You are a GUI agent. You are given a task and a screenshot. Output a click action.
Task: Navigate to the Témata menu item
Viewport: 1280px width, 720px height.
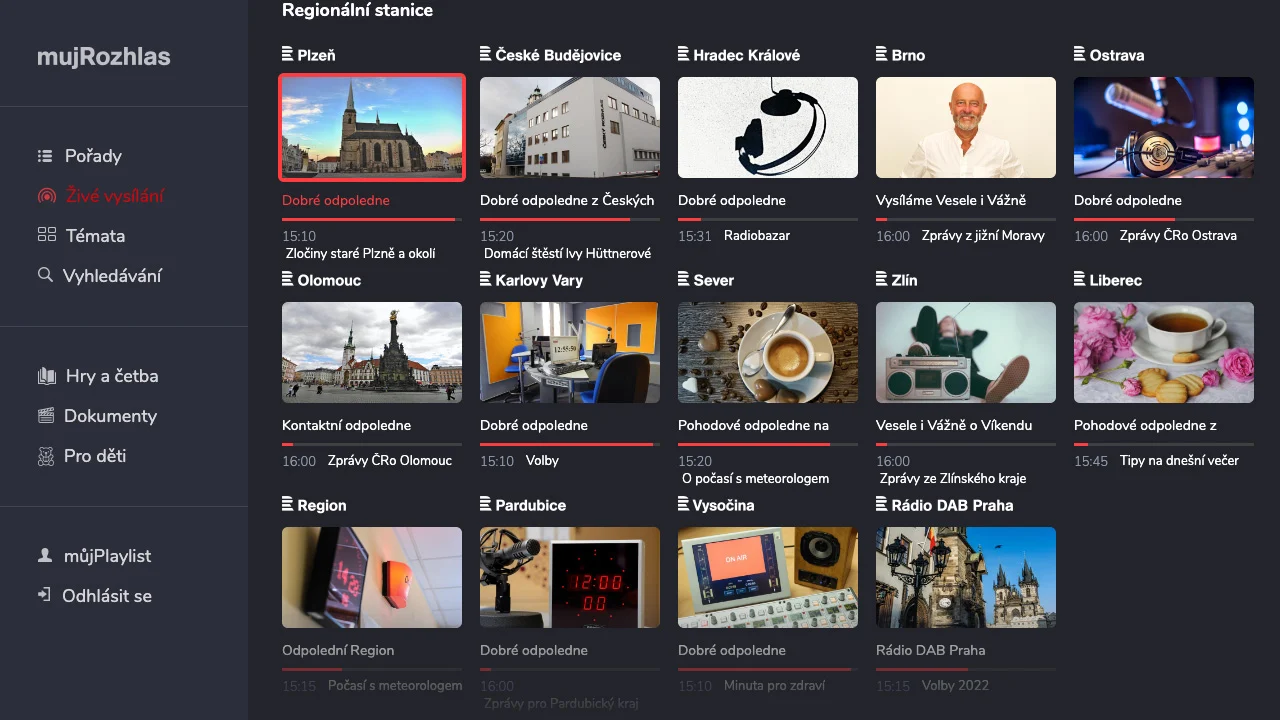click(94, 236)
